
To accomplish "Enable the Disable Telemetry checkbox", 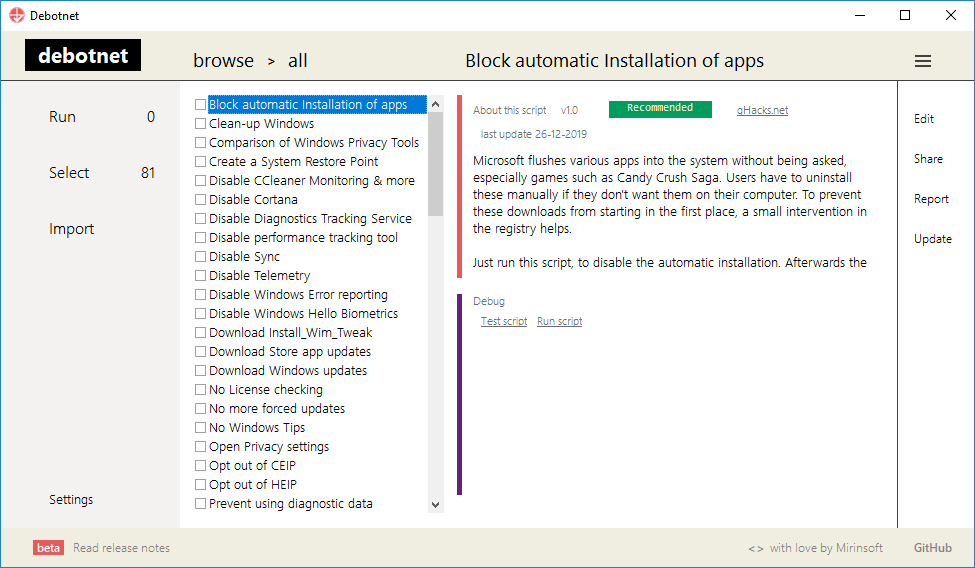I will (200, 276).
